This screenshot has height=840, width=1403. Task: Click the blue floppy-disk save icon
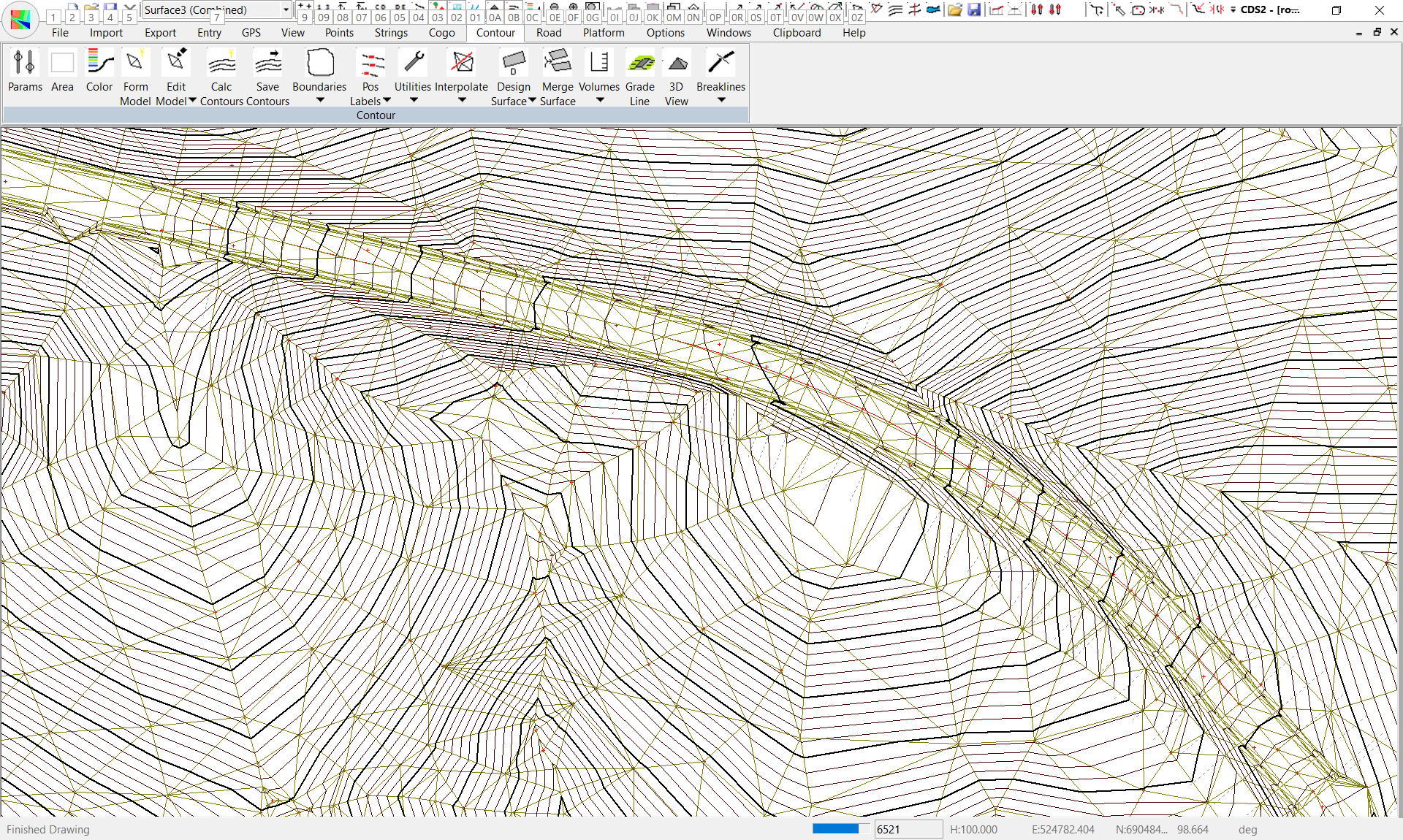(974, 9)
